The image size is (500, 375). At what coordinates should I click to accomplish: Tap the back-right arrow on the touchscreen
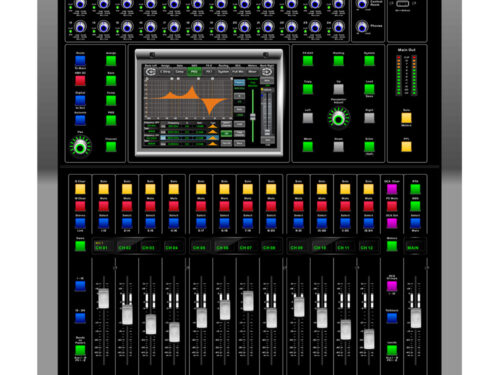(267, 72)
